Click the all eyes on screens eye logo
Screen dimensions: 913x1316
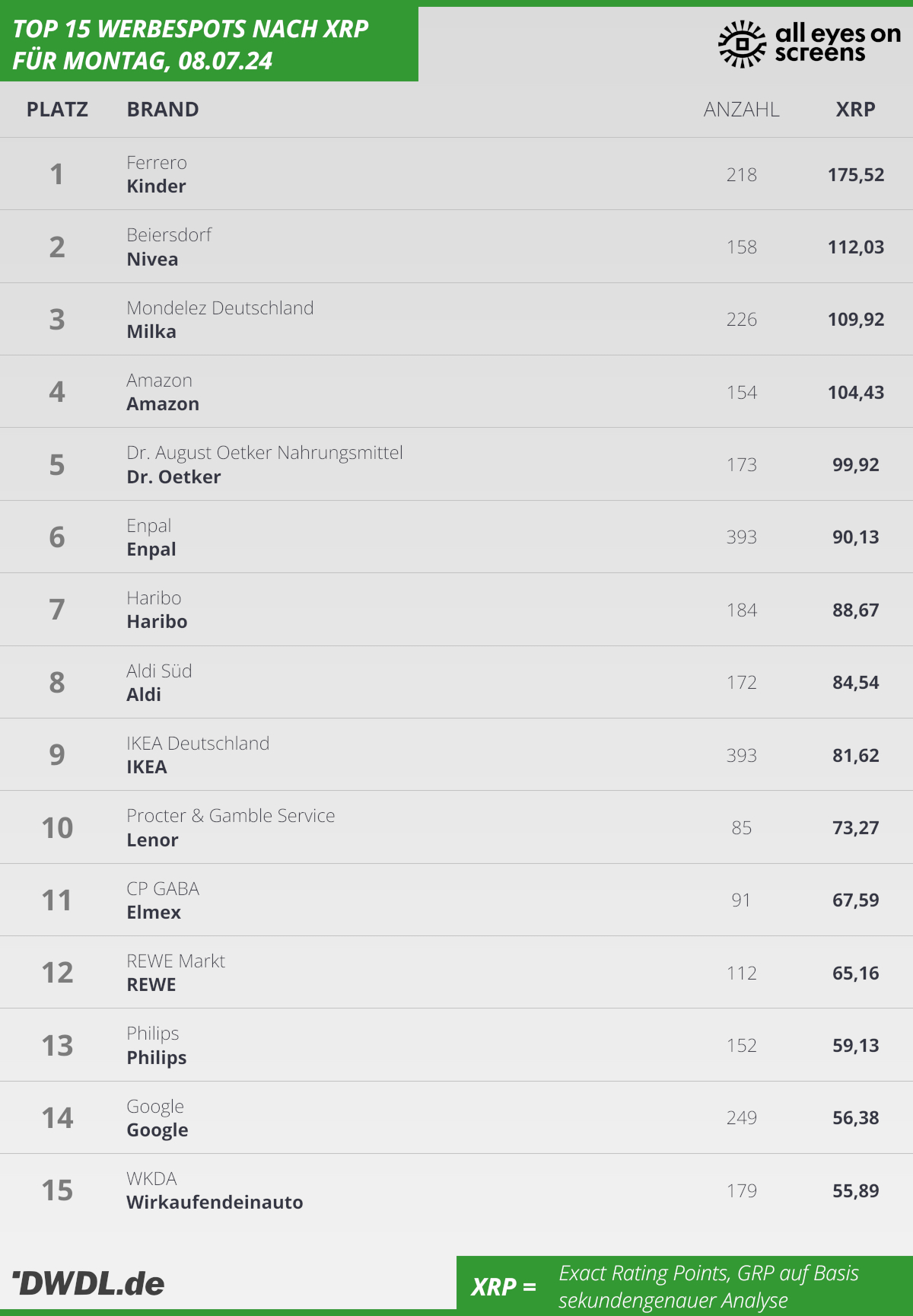pos(742,43)
